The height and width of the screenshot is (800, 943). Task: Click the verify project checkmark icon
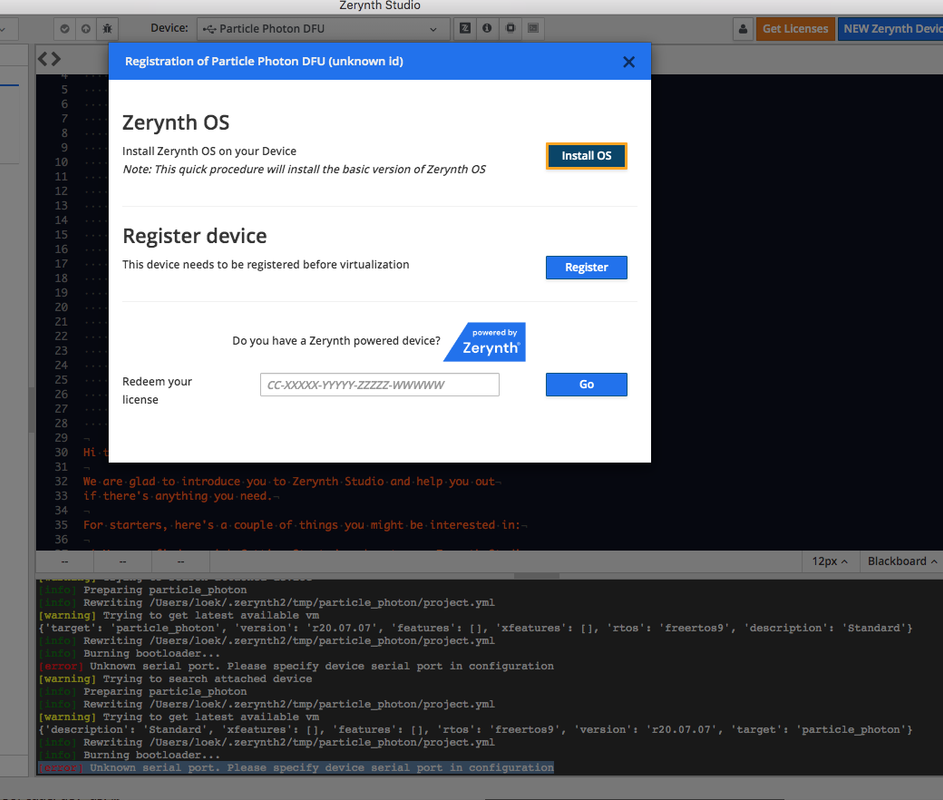click(65, 28)
